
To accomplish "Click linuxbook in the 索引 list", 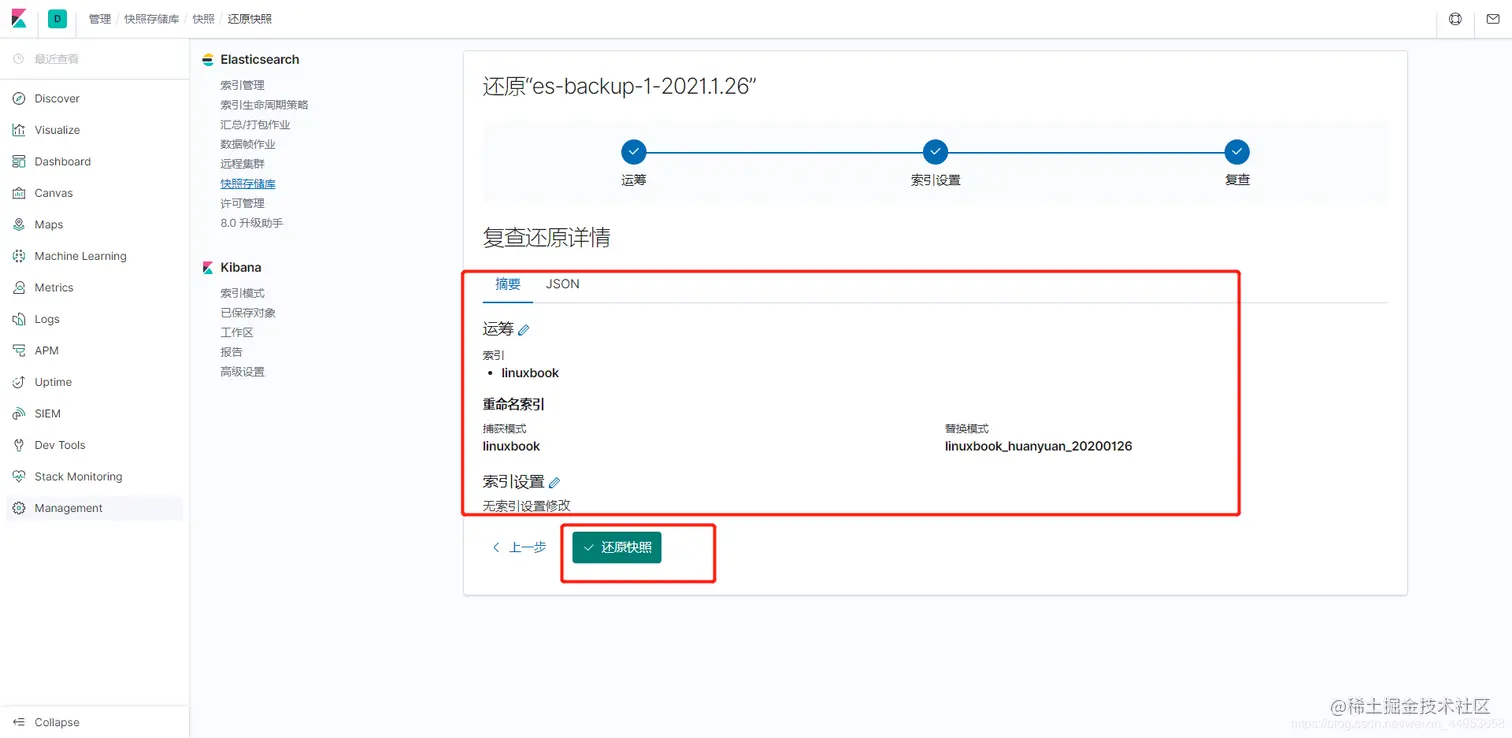I will pyautogui.click(x=530, y=373).
